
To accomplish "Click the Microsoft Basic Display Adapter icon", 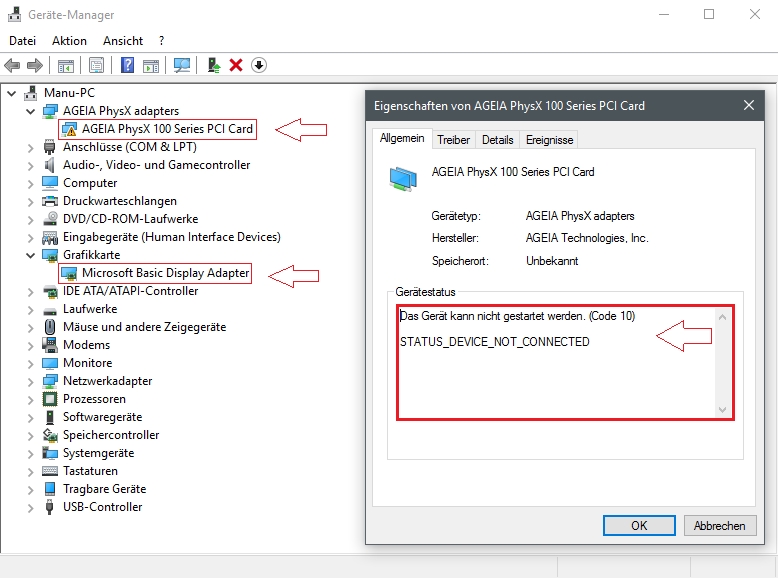I will click(x=69, y=273).
